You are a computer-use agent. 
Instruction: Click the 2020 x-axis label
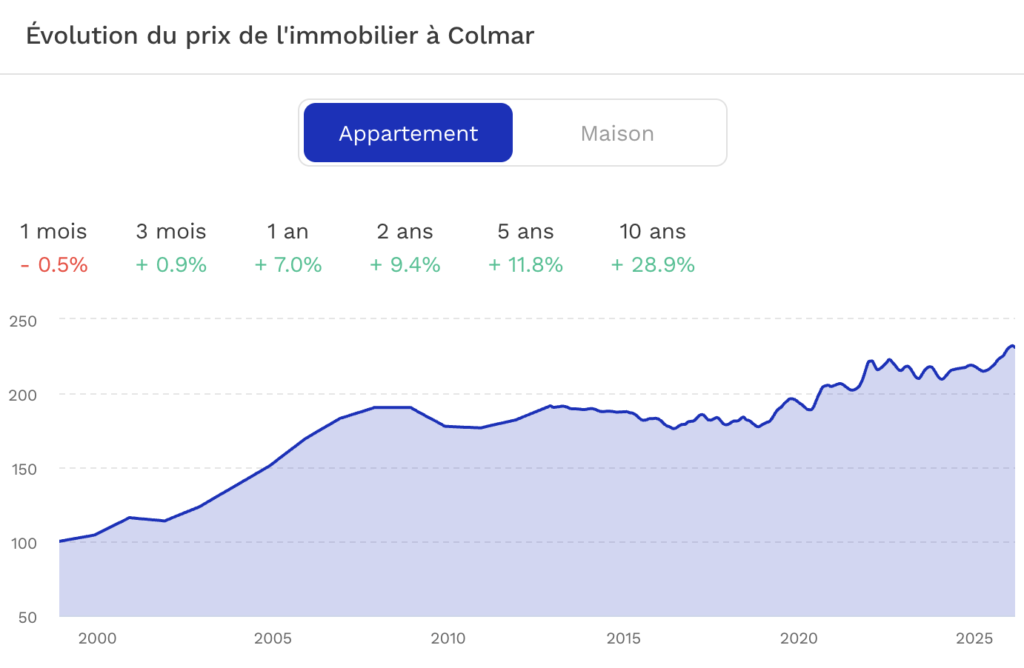[x=799, y=638]
